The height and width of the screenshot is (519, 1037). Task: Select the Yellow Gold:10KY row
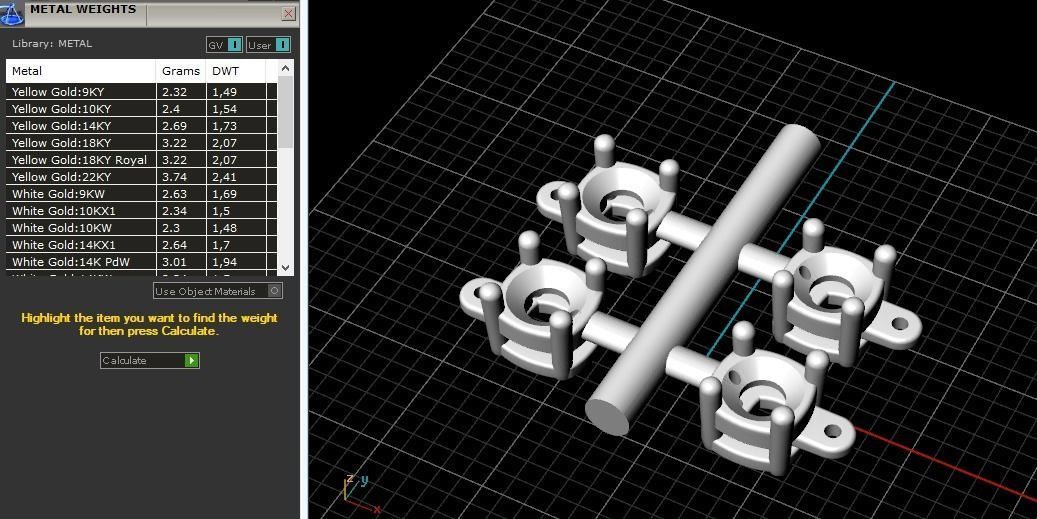pyautogui.click(x=142, y=109)
